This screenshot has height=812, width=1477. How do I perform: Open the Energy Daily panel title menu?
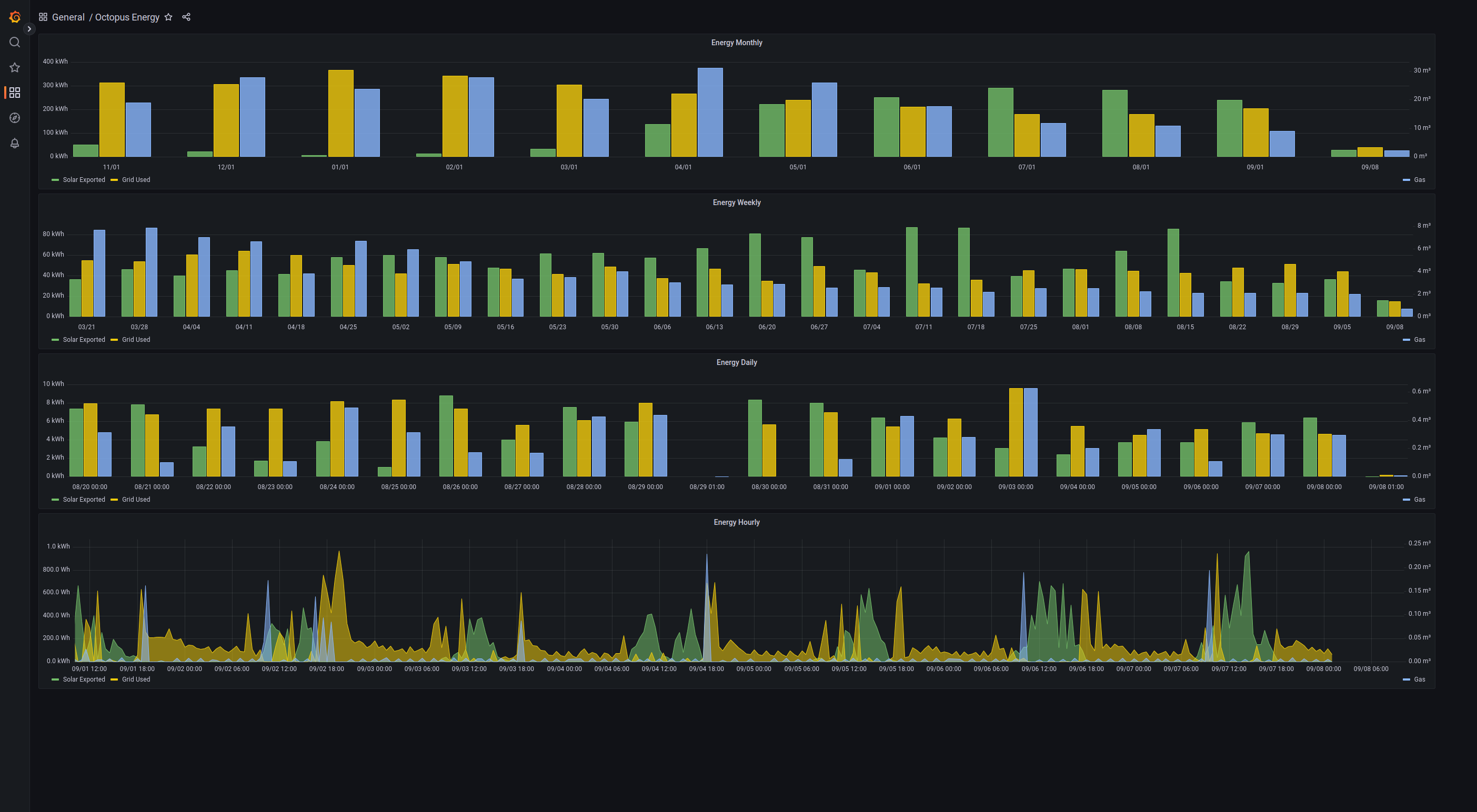point(736,363)
